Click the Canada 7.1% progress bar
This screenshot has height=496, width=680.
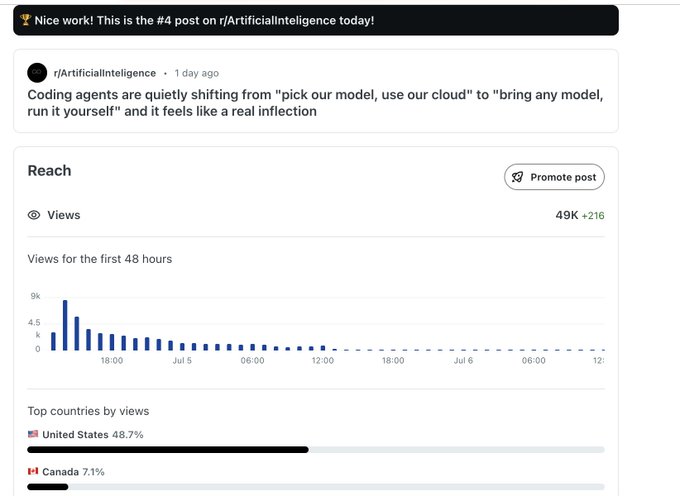[316, 487]
